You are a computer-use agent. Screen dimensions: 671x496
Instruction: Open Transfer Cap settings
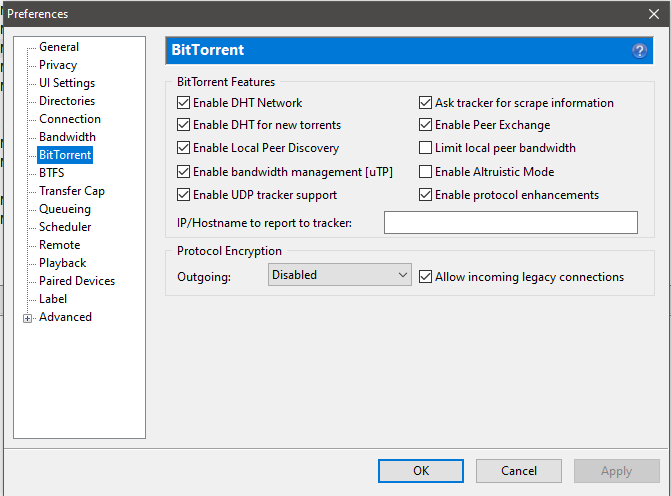click(x=72, y=191)
